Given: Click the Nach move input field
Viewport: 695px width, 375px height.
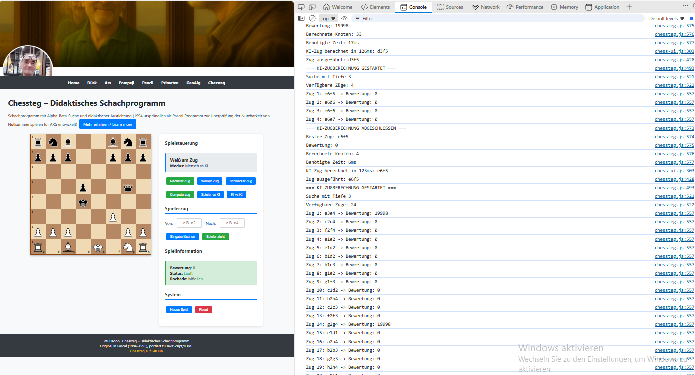Looking at the screenshot, I should coord(232,223).
